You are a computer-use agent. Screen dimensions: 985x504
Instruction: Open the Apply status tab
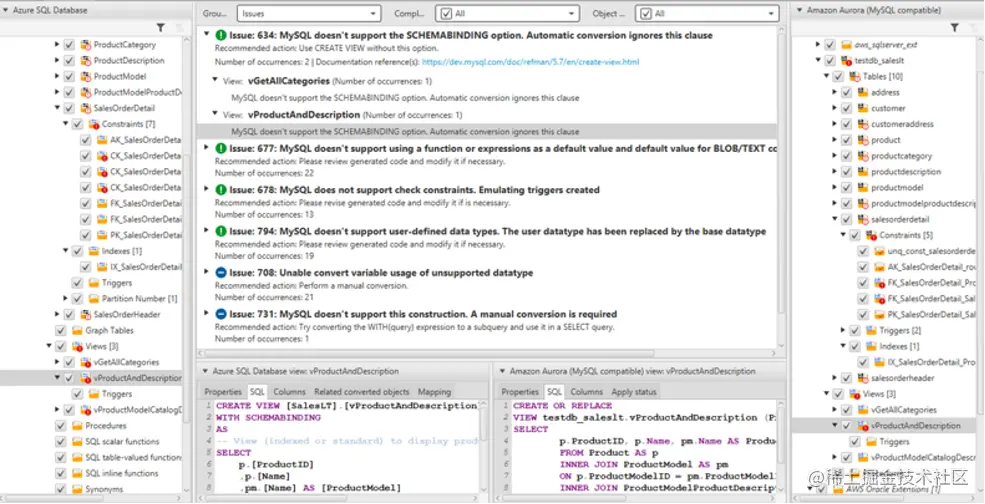click(634, 392)
